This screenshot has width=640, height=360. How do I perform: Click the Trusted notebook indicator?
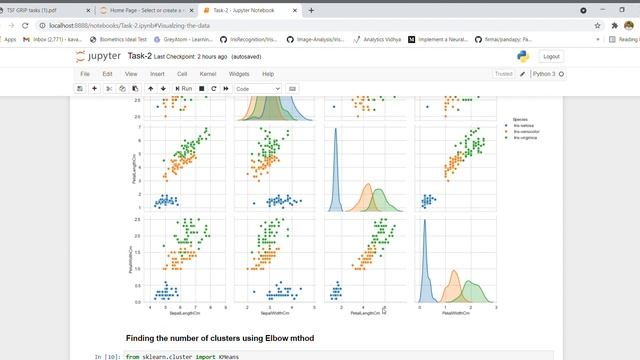coord(503,74)
